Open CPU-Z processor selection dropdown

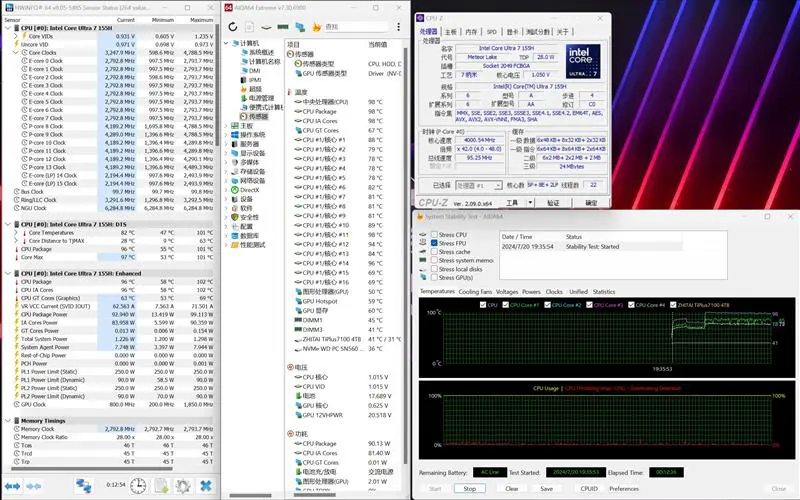(x=498, y=185)
